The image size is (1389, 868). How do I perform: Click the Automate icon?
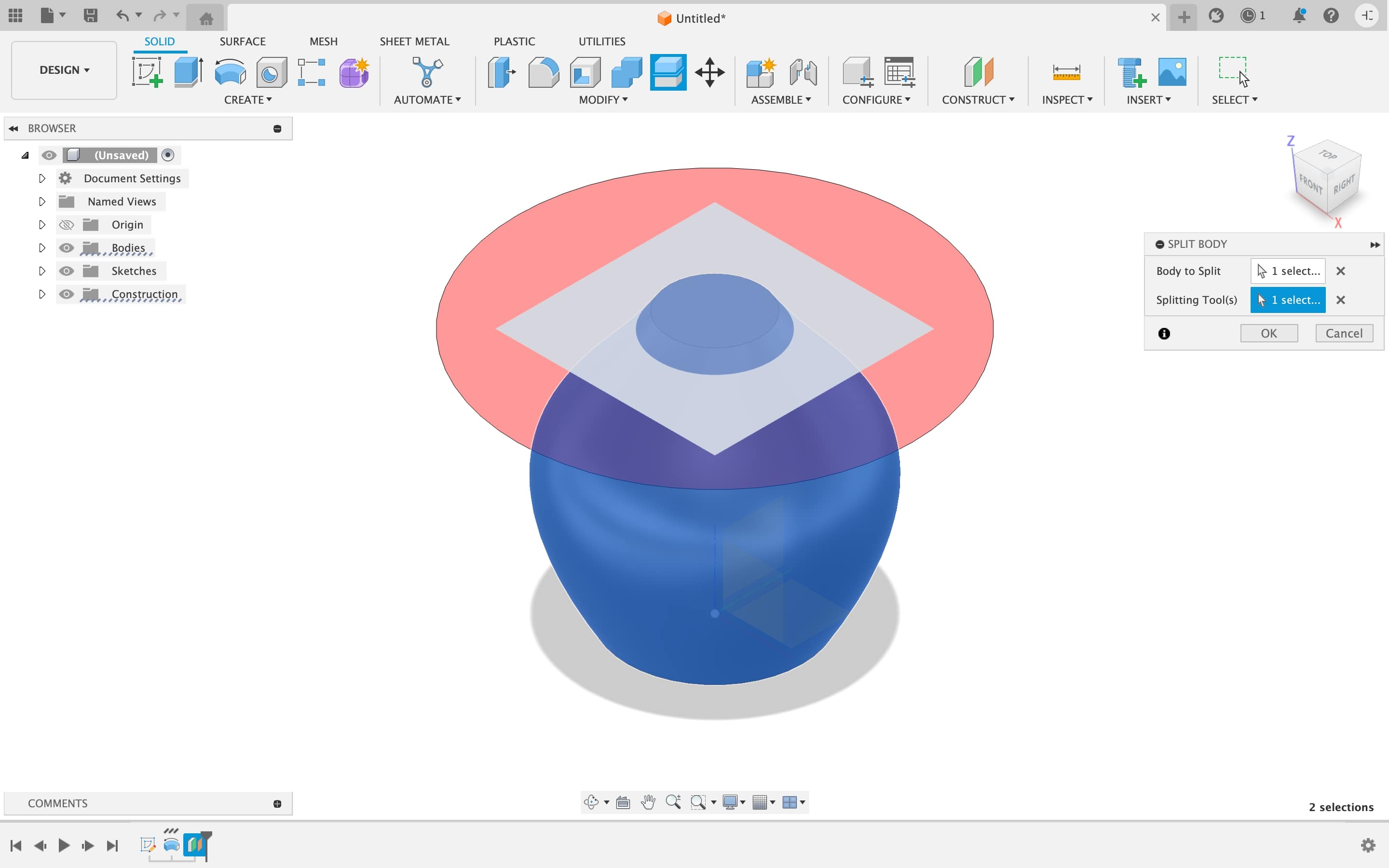click(427, 72)
